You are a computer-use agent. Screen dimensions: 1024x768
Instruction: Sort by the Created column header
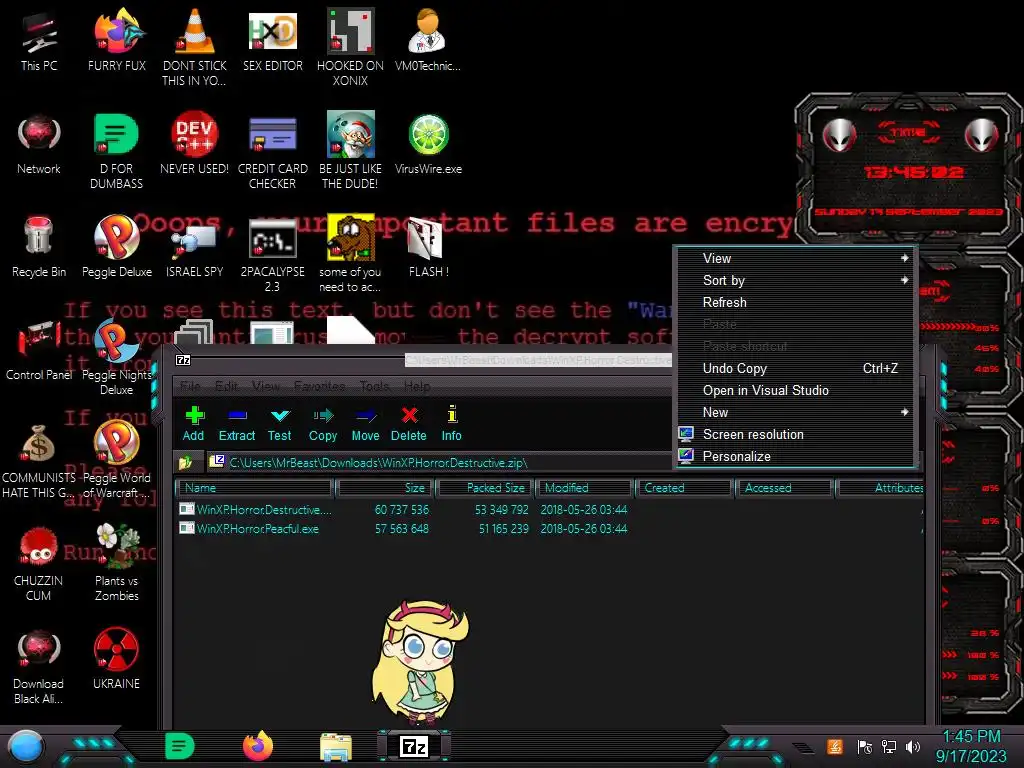point(684,488)
